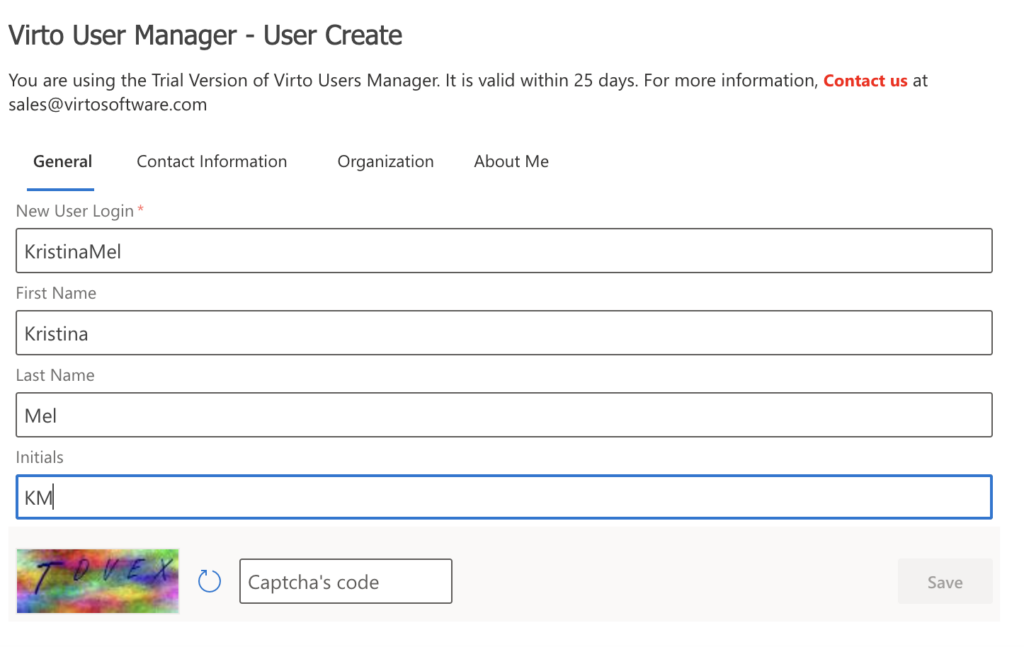Viewport: 1024px width, 647px height.
Task: Open the Organization tab
Action: [x=385, y=161]
